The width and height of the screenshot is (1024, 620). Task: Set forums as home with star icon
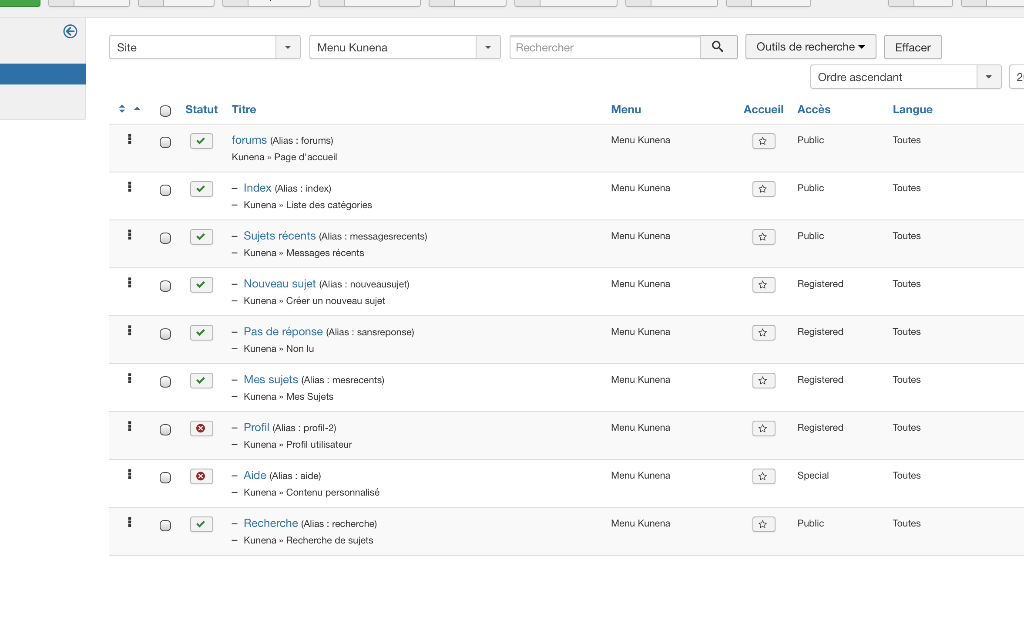[x=763, y=142]
